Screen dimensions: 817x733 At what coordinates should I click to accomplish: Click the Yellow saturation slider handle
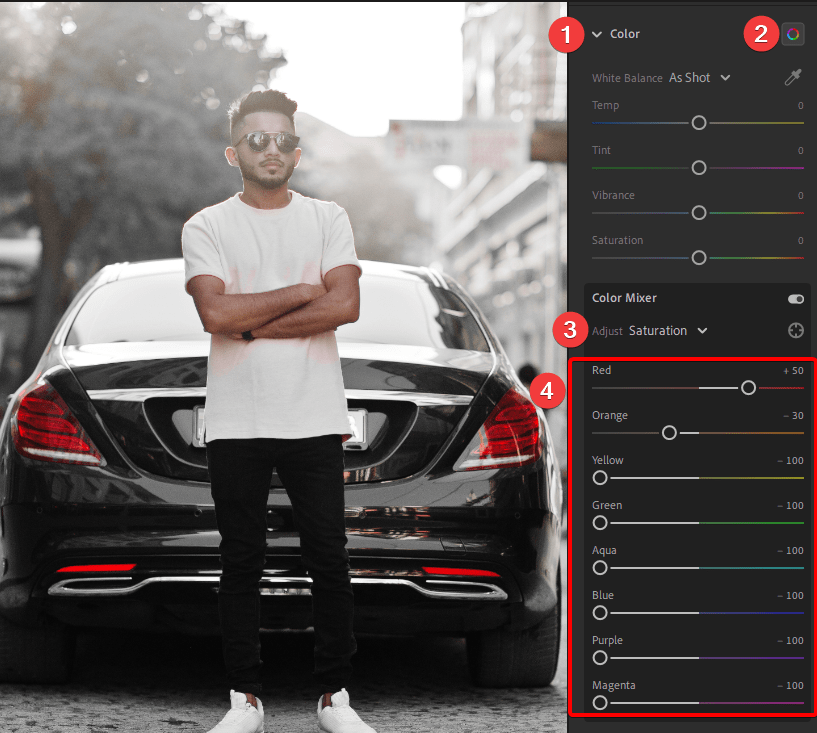pos(600,477)
